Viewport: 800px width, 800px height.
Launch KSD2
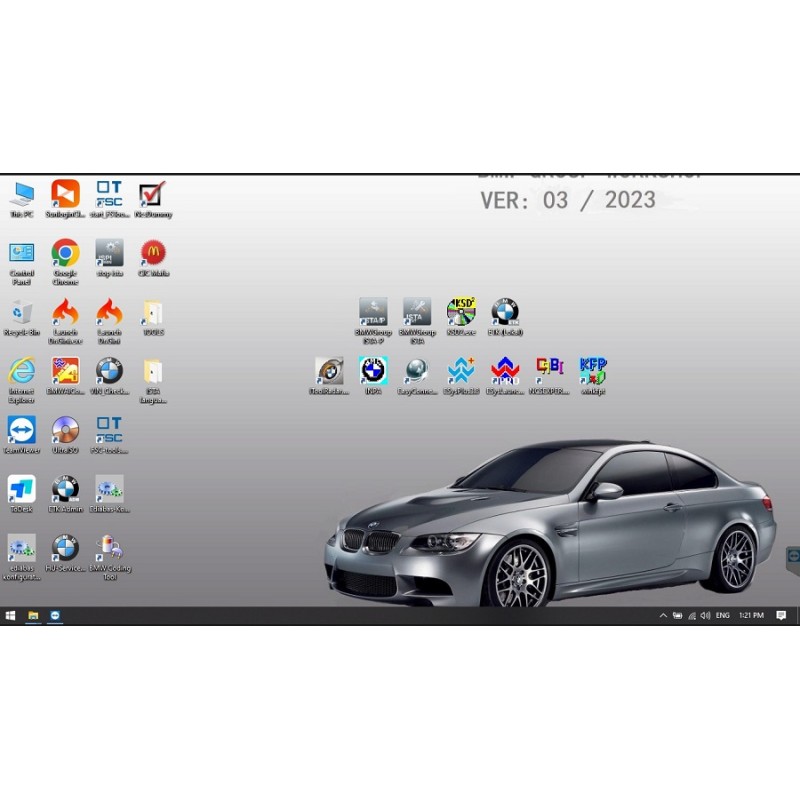[461, 310]
